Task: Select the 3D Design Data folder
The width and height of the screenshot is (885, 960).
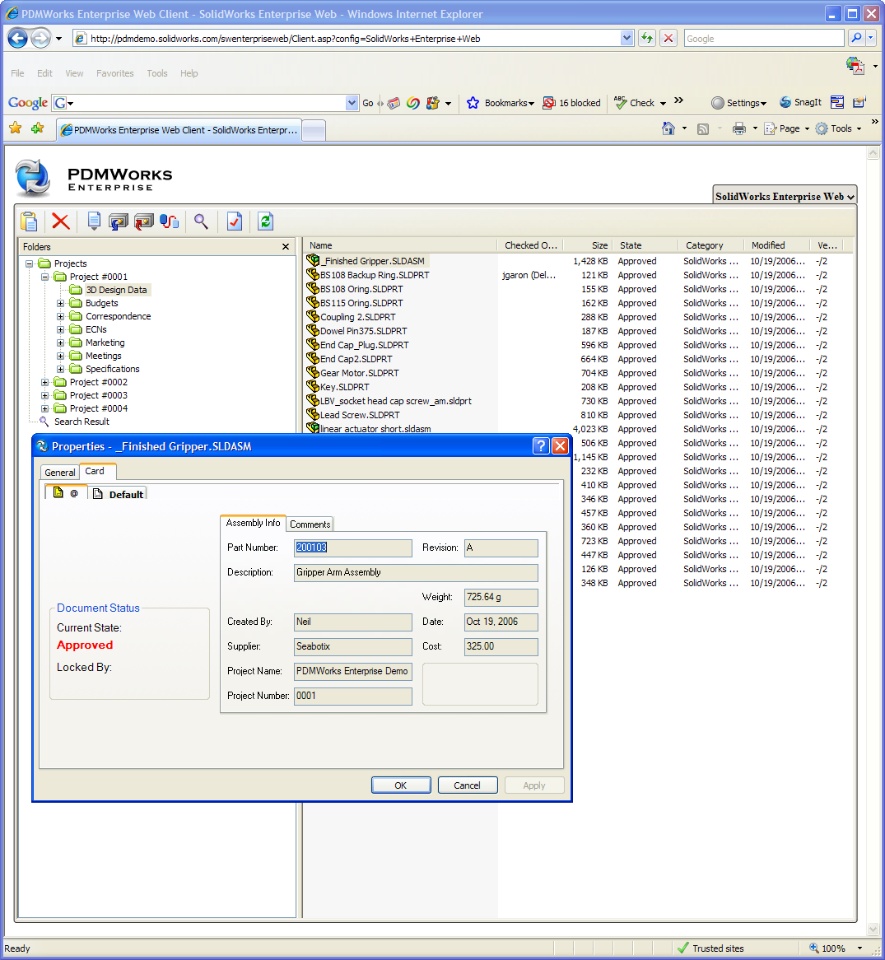Action: 116,290
